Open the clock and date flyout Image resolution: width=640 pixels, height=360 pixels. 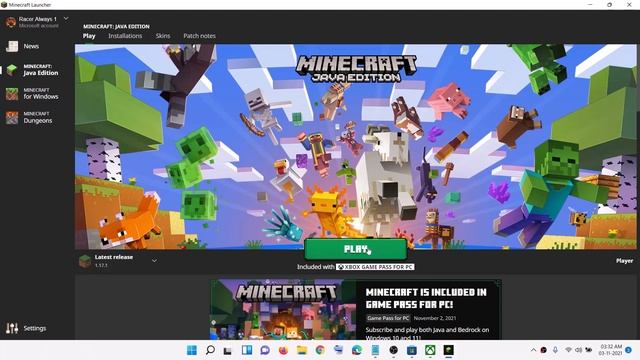click(611, 350)
